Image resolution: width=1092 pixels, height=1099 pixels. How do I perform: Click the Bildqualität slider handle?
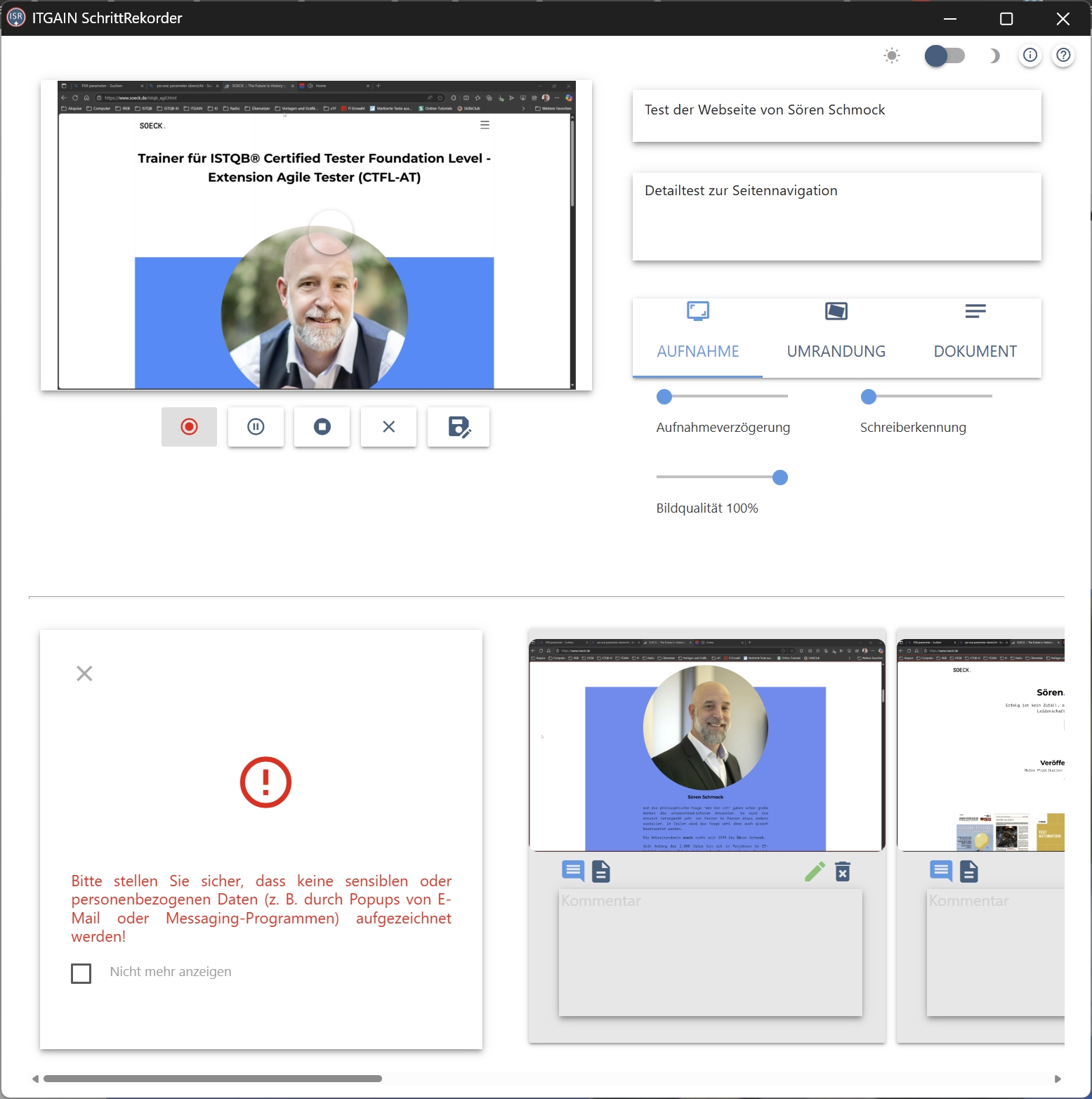779,478
